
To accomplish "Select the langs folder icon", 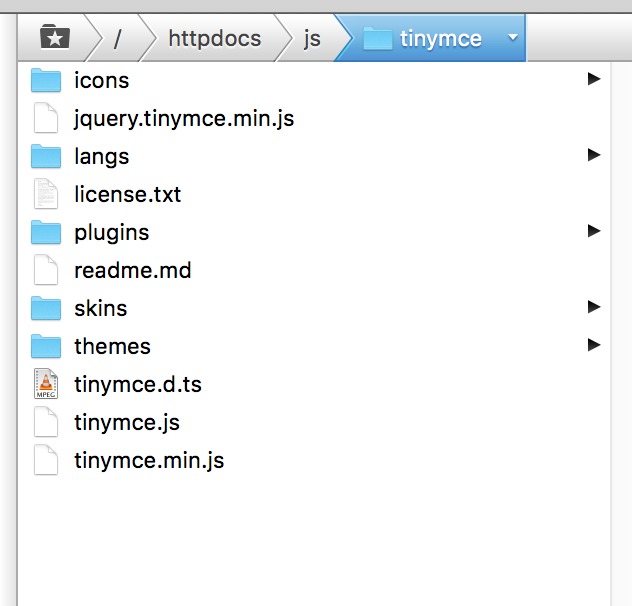I will (x=46, y=156).
